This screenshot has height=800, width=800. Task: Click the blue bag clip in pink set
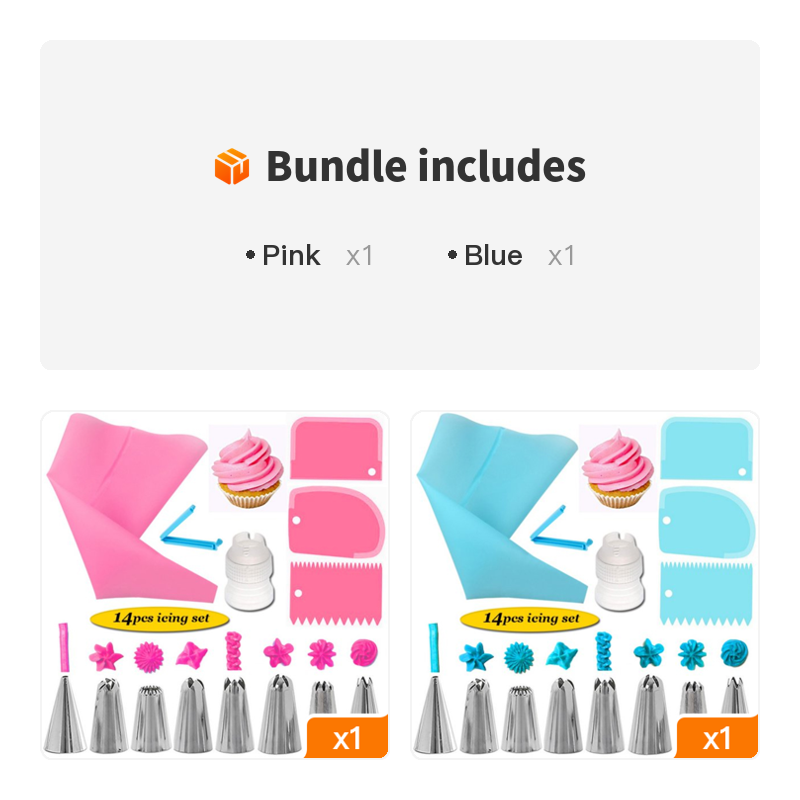click(x=191, y=529)
